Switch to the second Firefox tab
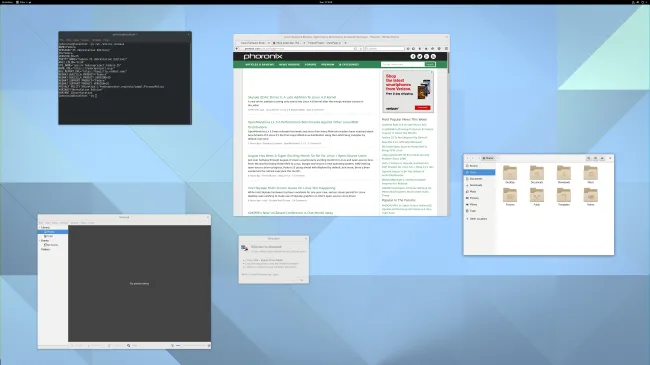The width and height of the screenshot is (650, 365). click(x=289, y=43)
